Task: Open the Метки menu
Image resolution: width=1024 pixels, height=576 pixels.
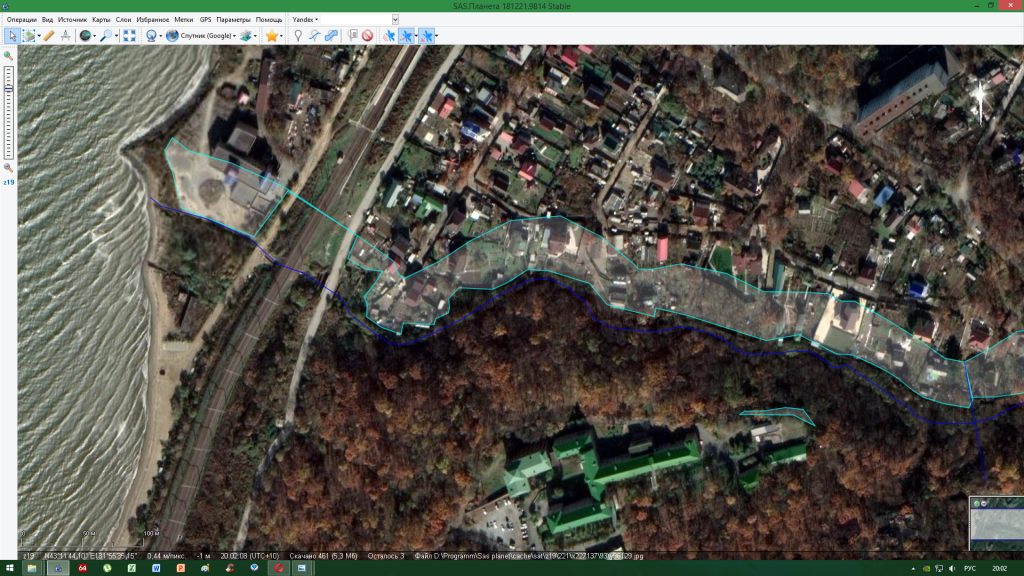Action: click(x=183, y=19)
